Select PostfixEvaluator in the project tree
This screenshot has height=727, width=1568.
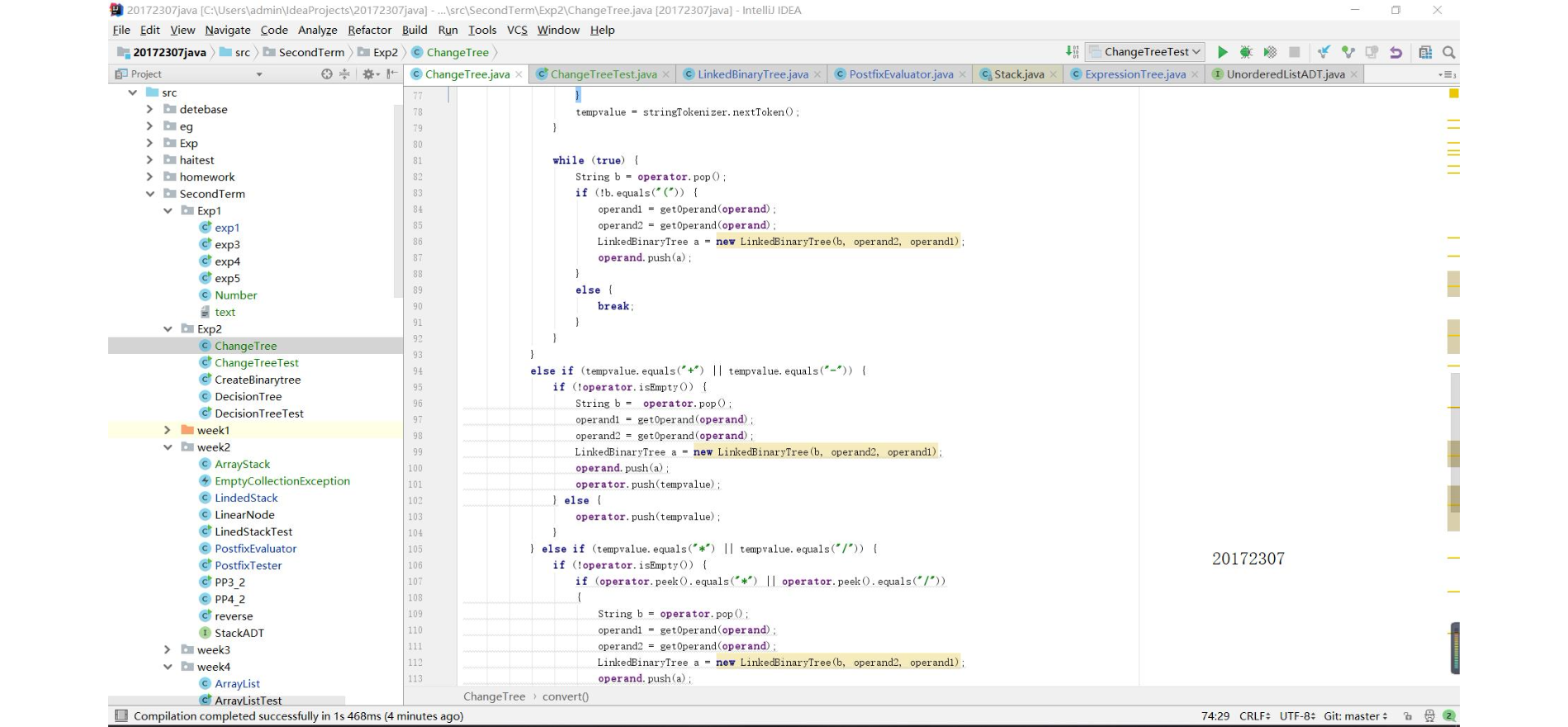[x=255, y=549]
